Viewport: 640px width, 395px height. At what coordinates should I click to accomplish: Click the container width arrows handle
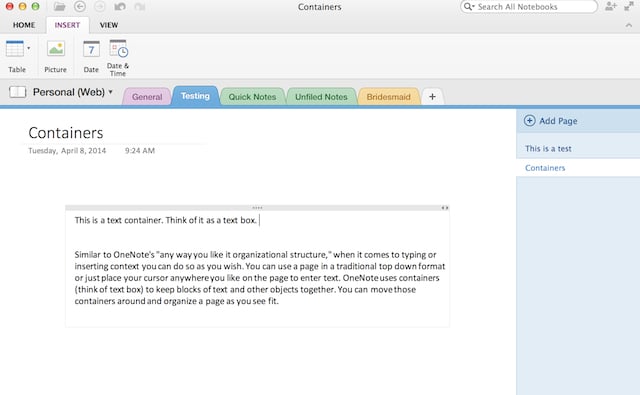coord(445,208)
